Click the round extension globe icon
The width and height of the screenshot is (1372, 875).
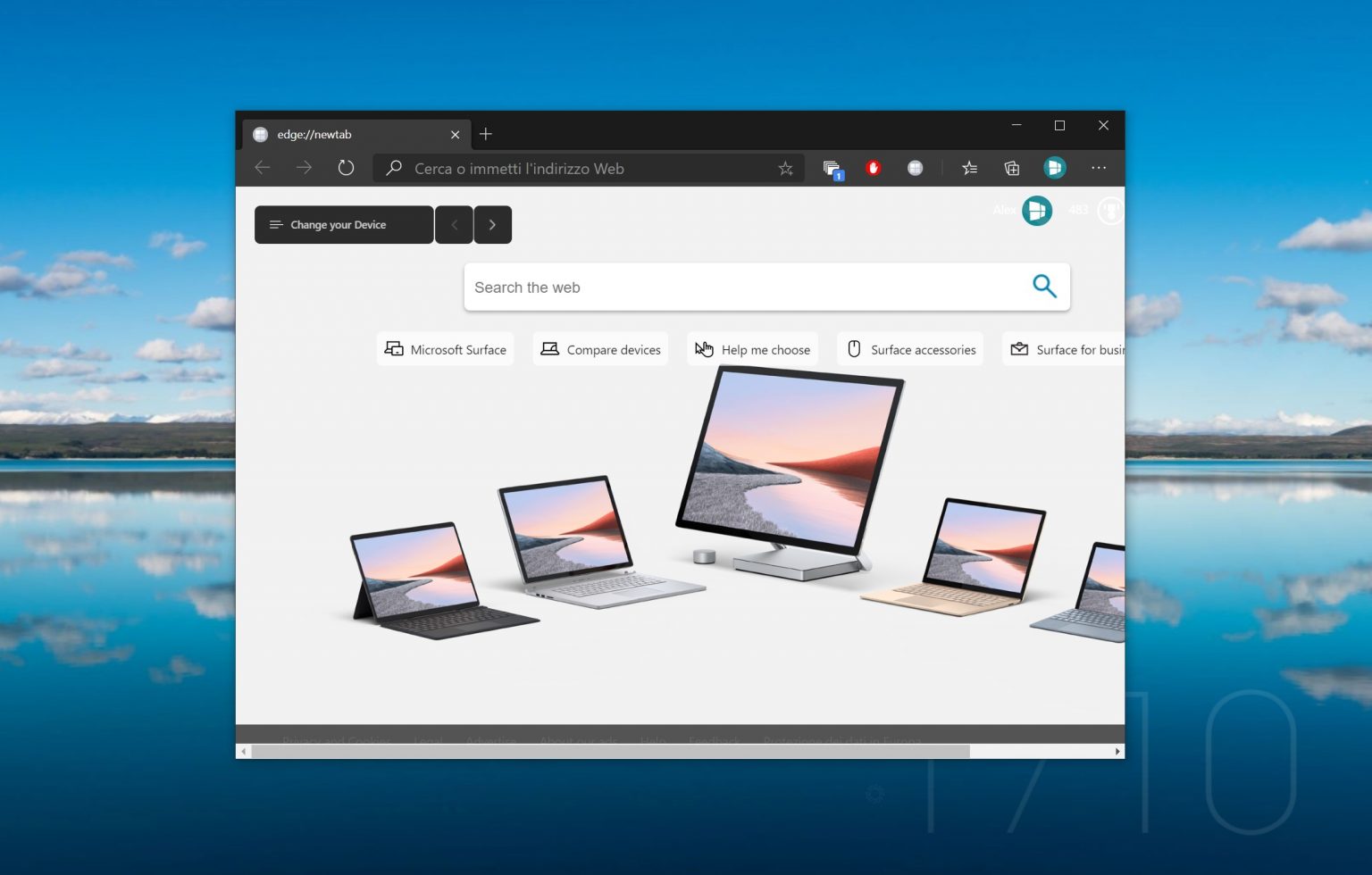click(x=915, y=168)
